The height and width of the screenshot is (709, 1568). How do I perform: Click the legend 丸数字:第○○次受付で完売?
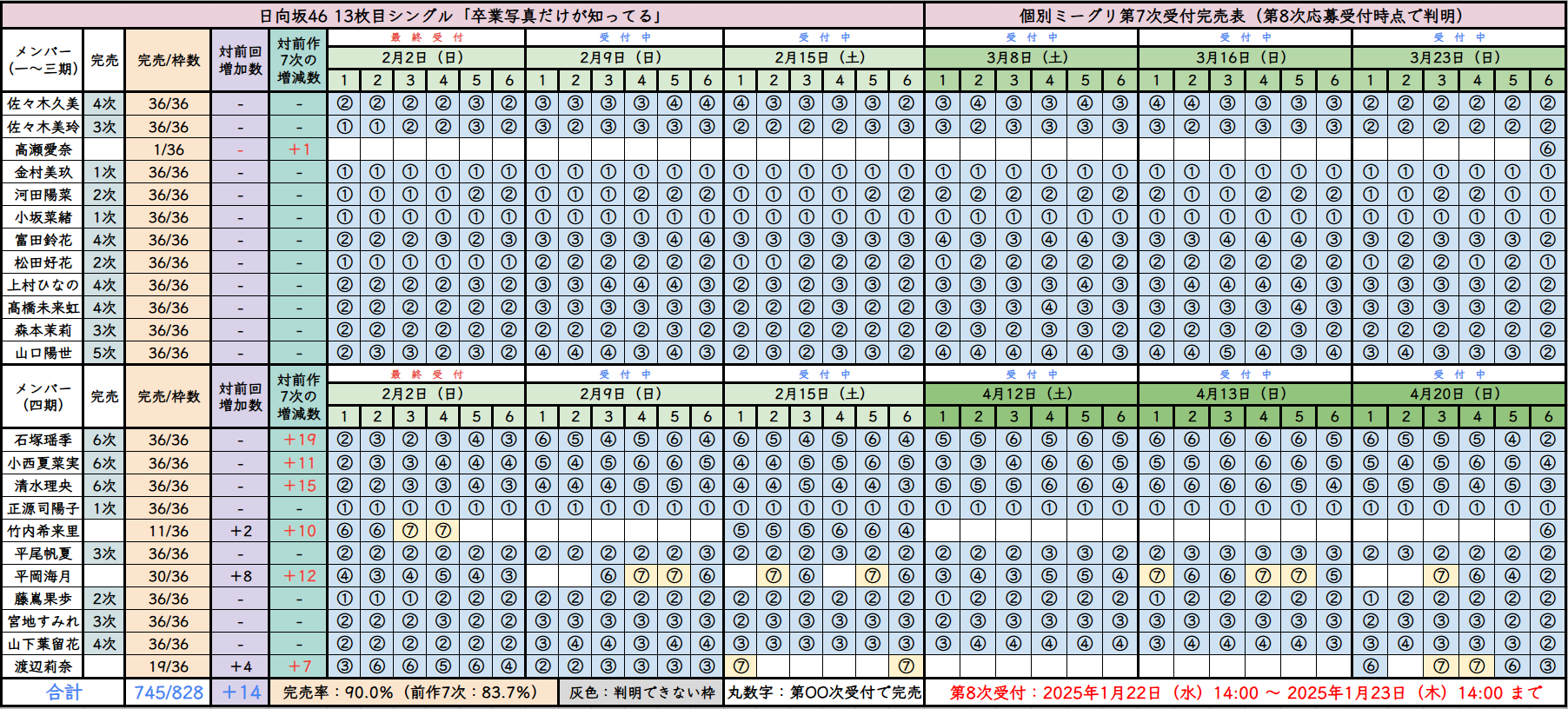tap(824, 692)
